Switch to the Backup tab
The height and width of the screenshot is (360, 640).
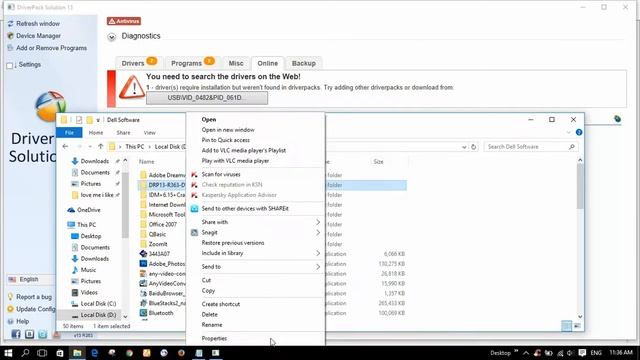pos(304,63)
